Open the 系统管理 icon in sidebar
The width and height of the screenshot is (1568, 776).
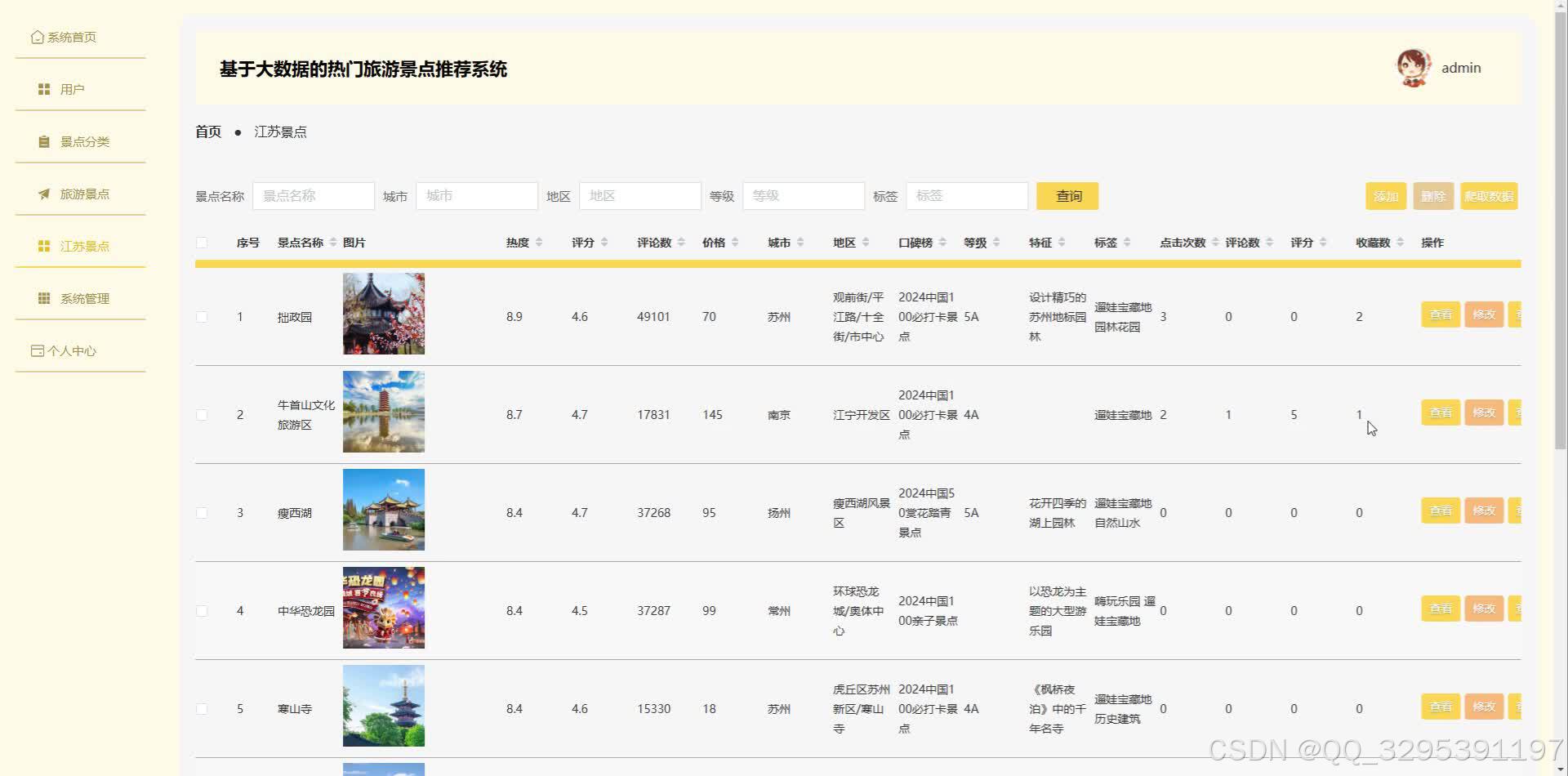pos(43,297)
